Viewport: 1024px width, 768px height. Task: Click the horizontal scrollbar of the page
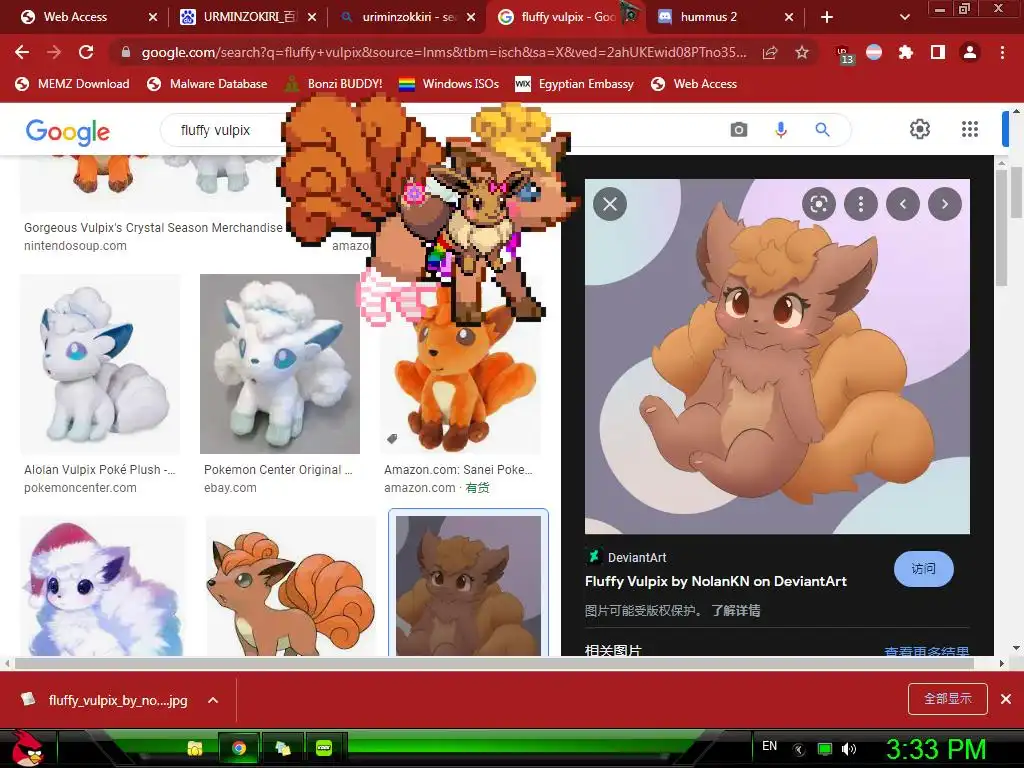[494, 664]
